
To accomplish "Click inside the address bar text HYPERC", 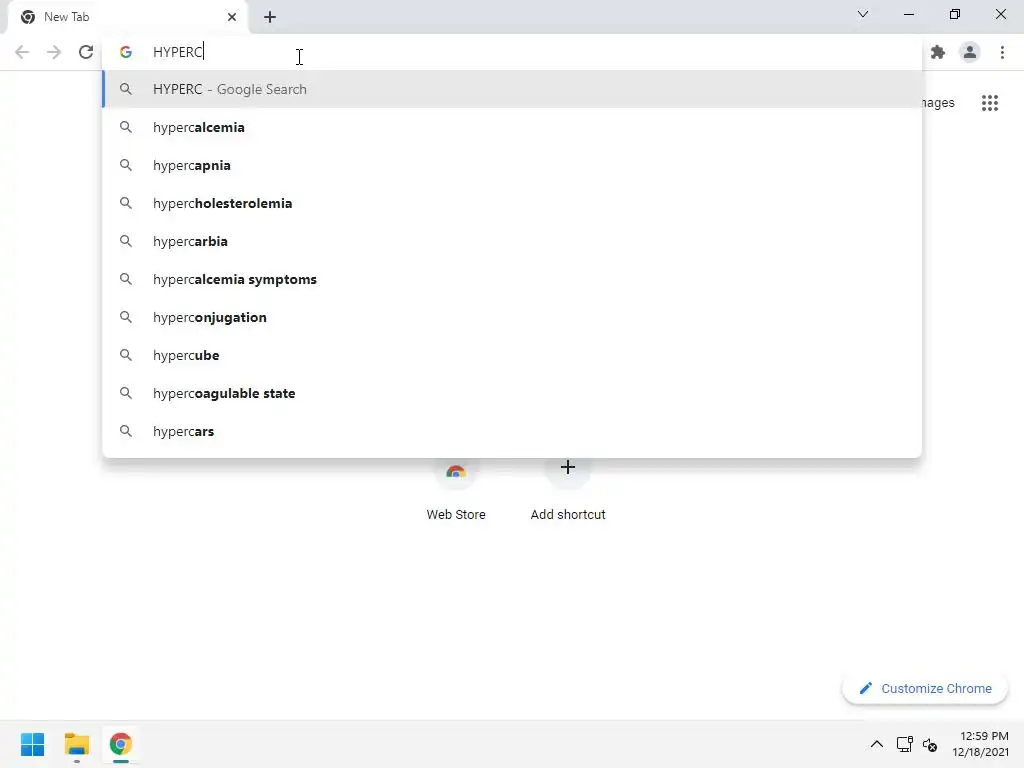I will (178, 52).
